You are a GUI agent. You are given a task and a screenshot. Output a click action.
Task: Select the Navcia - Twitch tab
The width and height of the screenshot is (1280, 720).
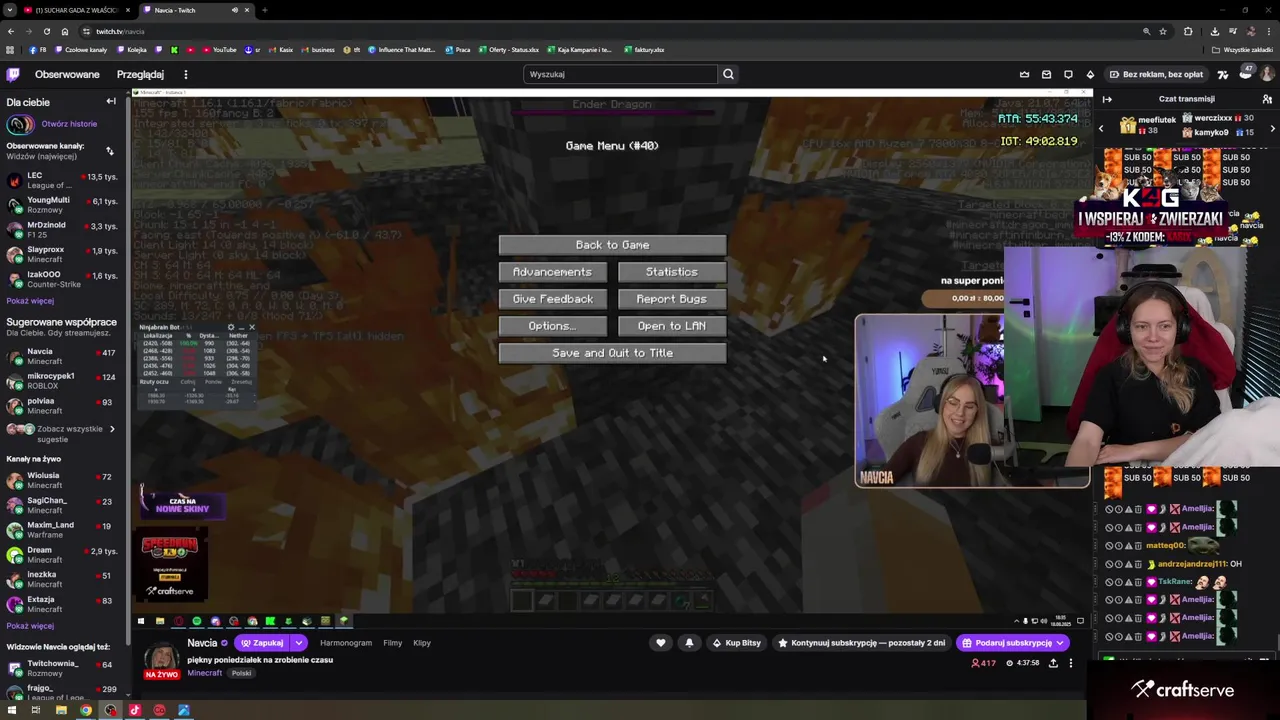click(x=195, y=10)
